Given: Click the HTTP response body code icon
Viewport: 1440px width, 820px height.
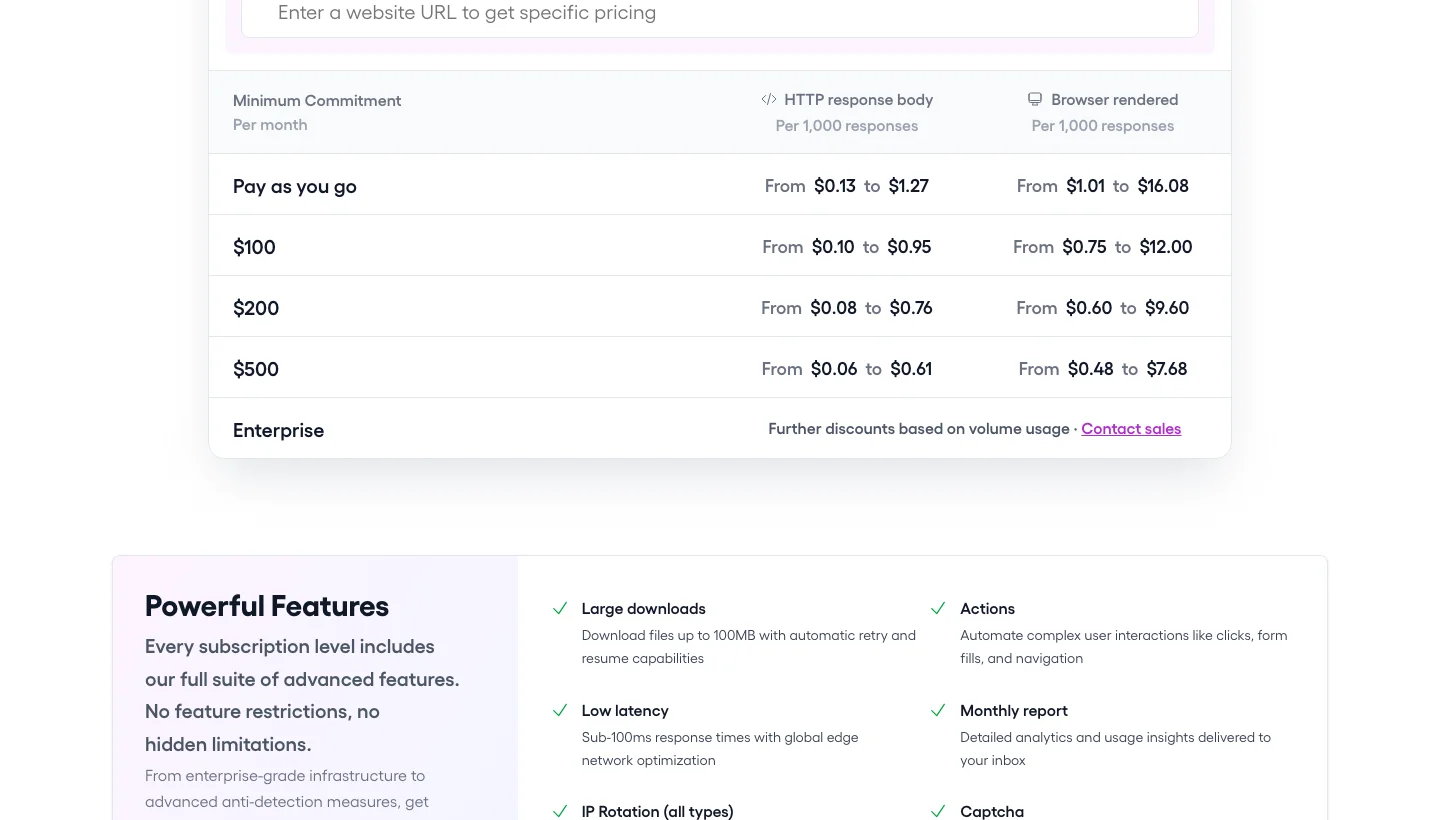Looking at the screenshot, I should [769, 99].
